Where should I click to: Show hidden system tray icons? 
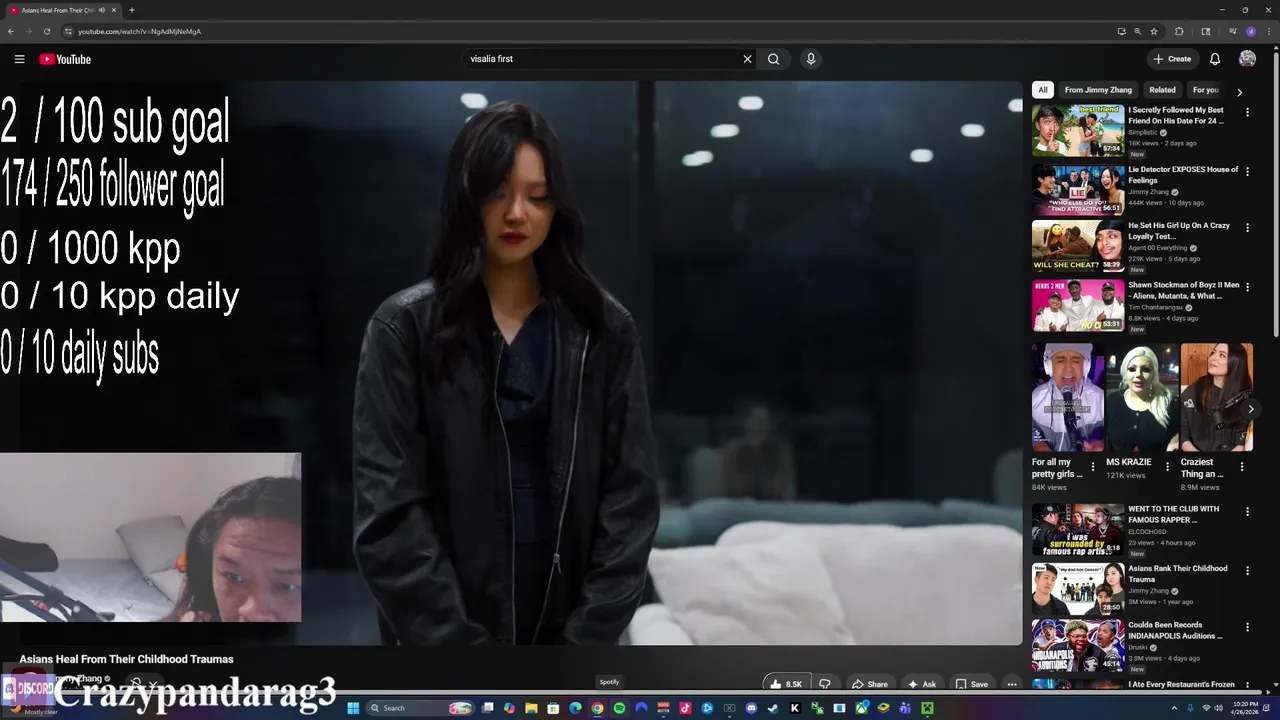[x=1174, y=708]
